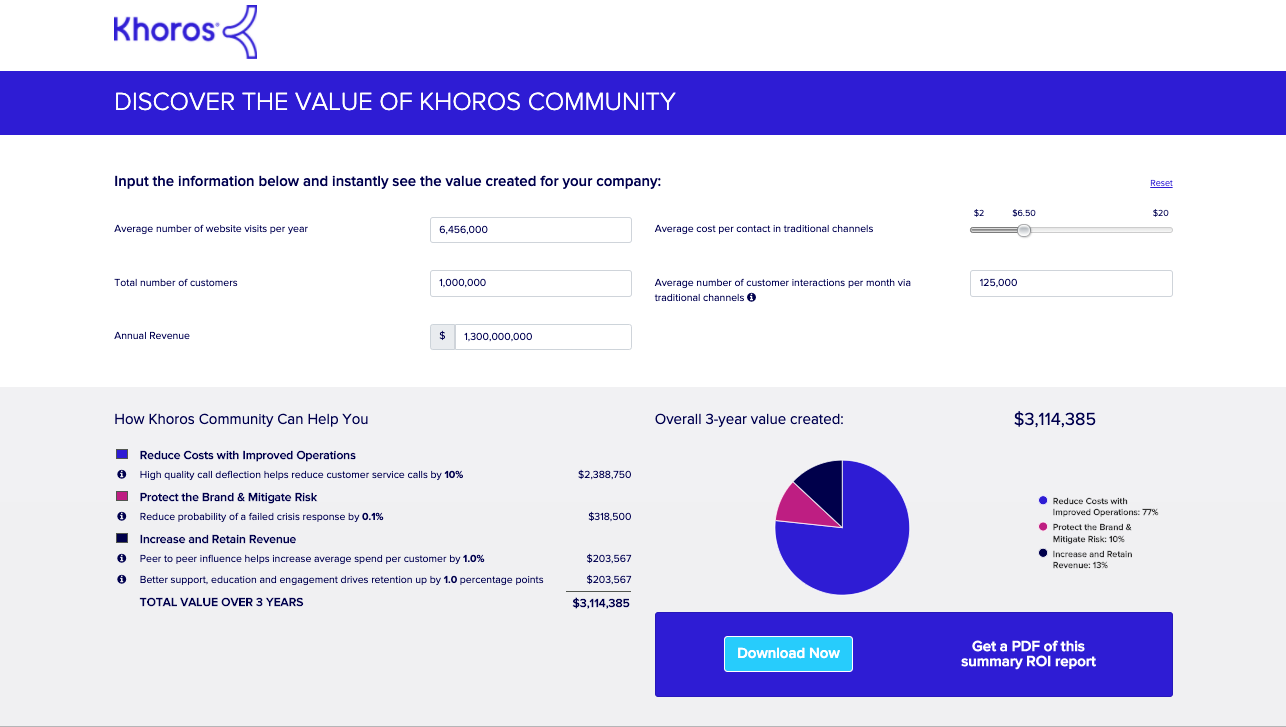This screenshot has width=1286, height=727.
Task: Click dark navy square beside Increase and Retain Revenue
Action: click(122, 538)
